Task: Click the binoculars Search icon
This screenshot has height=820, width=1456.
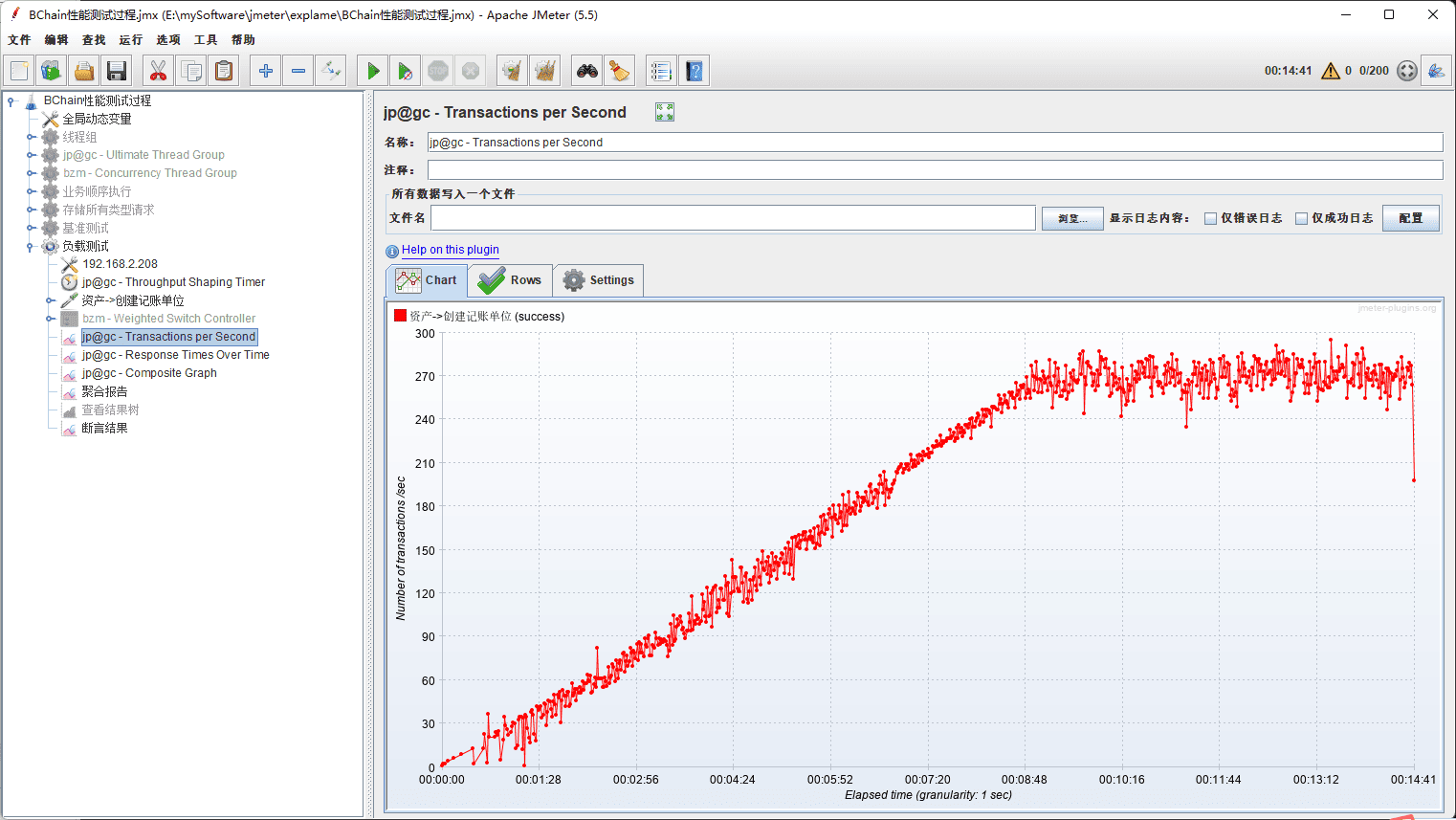Action: click(x=586, y=71)
